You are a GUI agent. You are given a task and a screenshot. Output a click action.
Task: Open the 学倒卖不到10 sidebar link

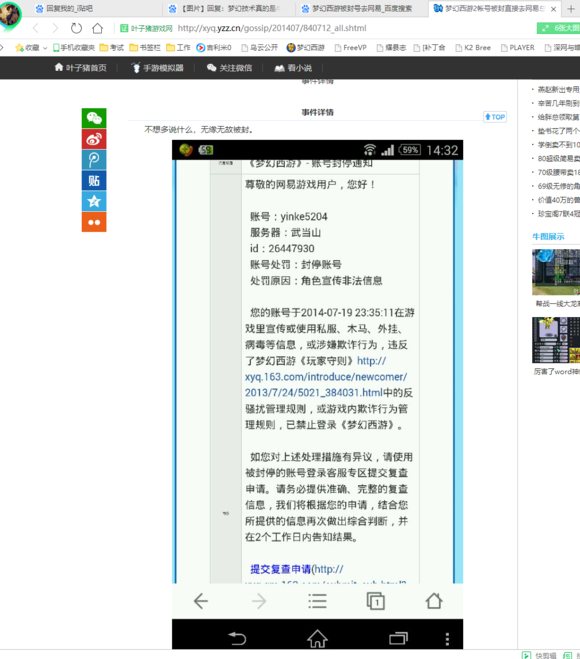tap(558, 145)
